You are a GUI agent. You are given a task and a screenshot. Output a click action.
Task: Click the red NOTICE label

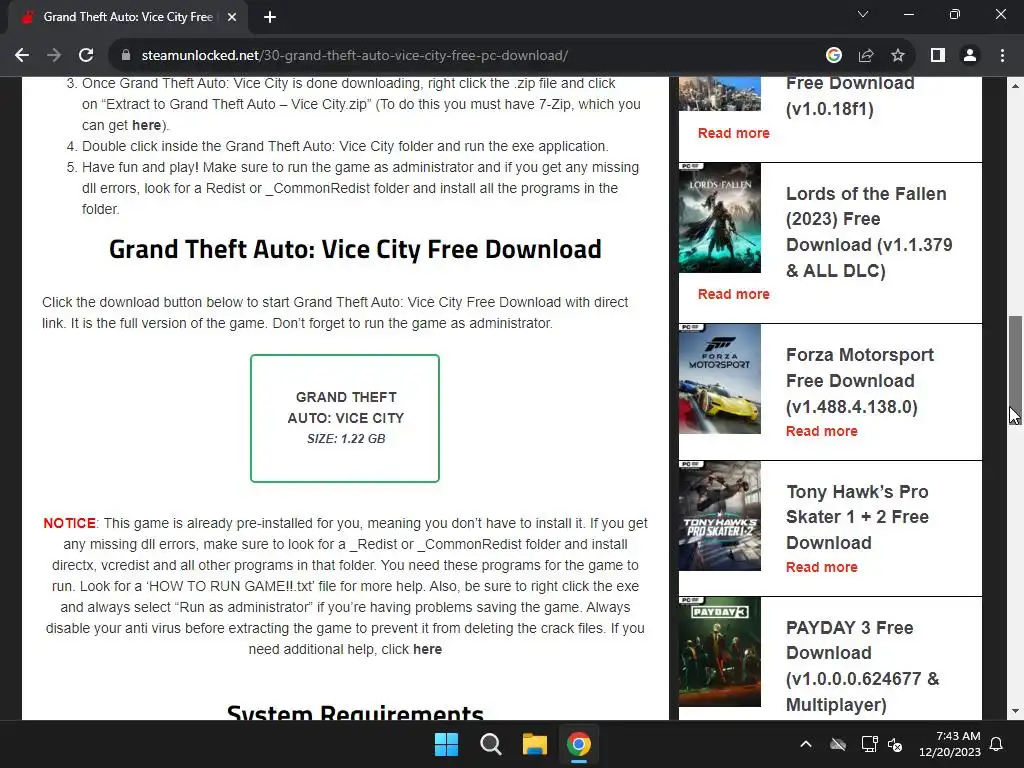click(x=69, y=523)
